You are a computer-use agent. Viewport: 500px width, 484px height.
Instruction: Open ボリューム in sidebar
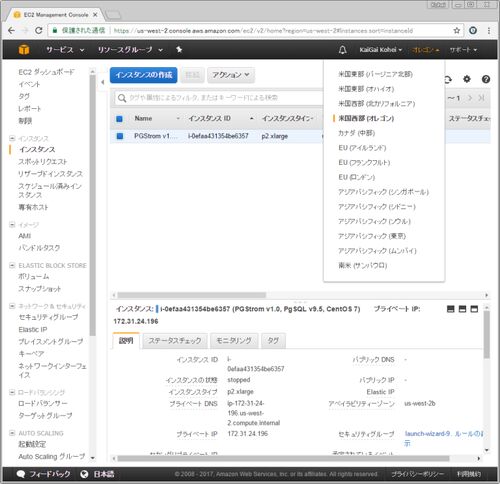[x=34, y=276]
